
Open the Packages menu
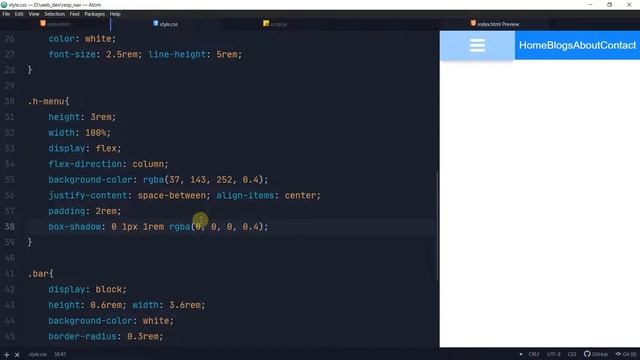(x=95, y=14)
